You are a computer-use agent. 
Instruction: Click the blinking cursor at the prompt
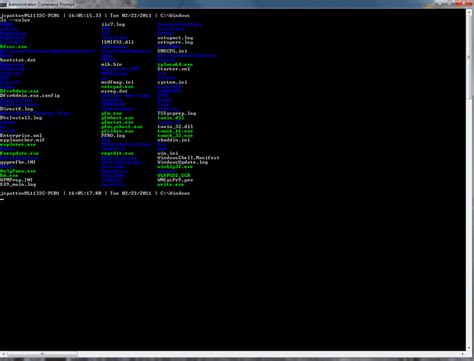point(2,199)
